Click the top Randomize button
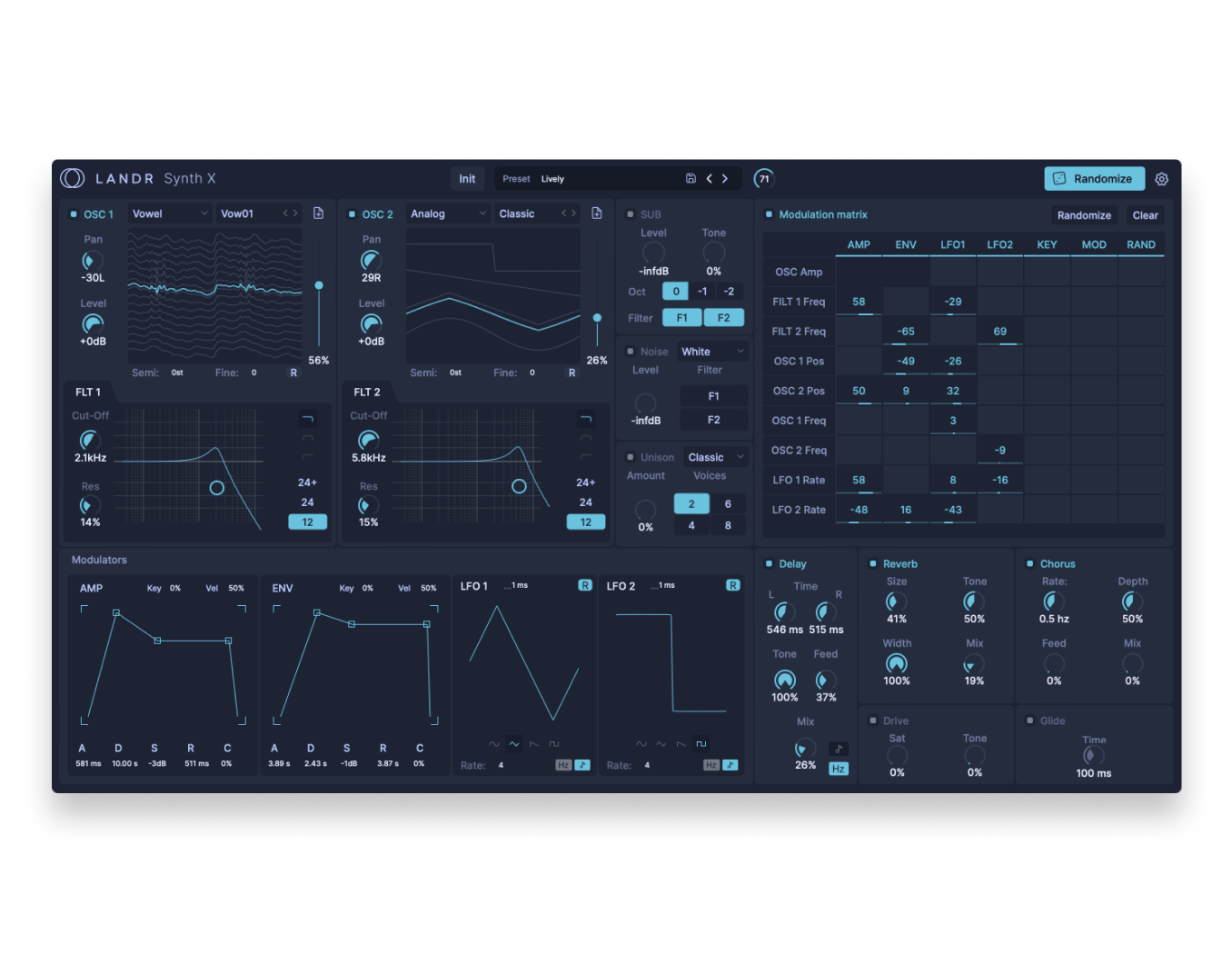This screenshot has width=1232, height=954. click(x=1094, y=179)
